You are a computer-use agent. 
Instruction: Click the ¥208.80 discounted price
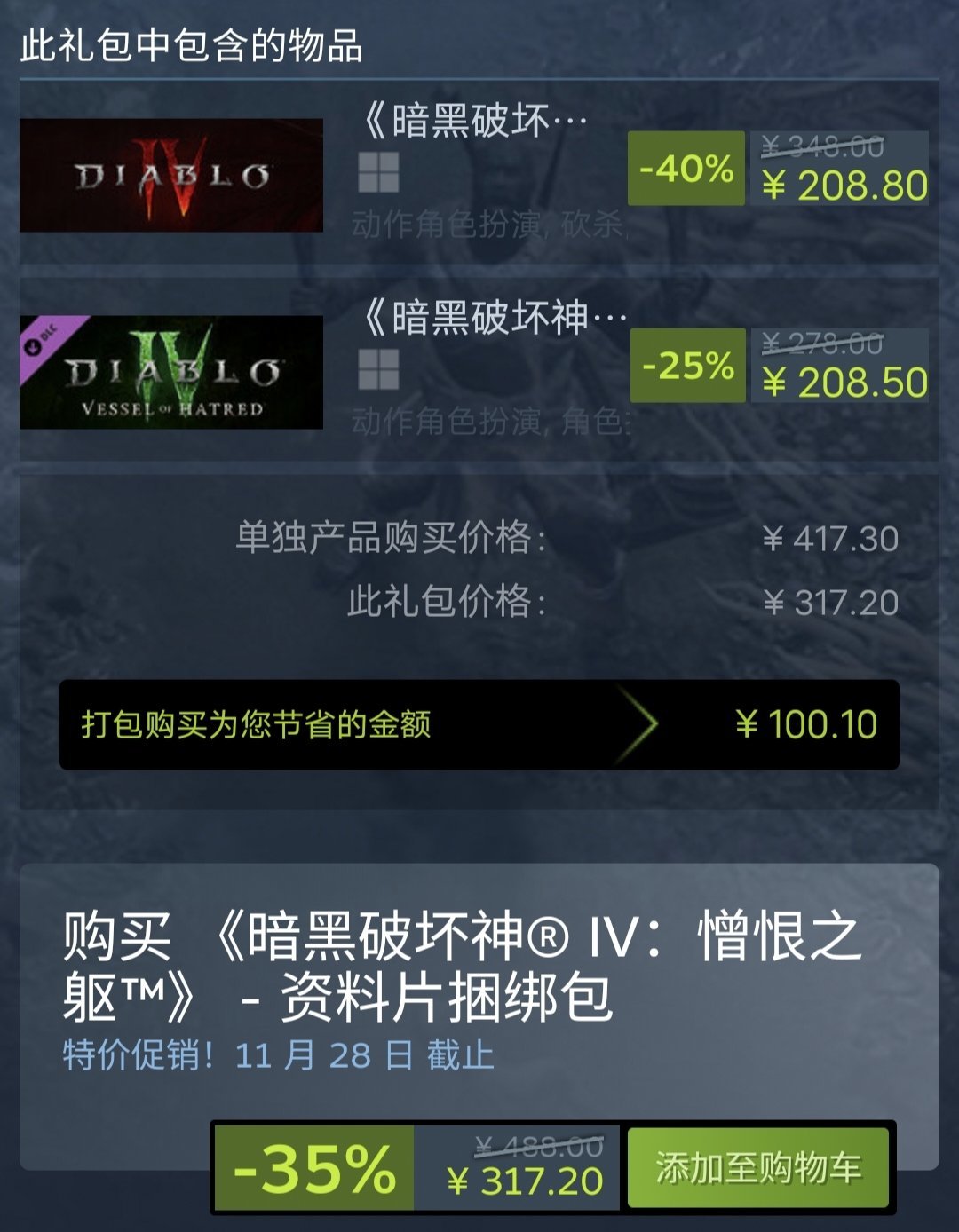tap(844, 186)
